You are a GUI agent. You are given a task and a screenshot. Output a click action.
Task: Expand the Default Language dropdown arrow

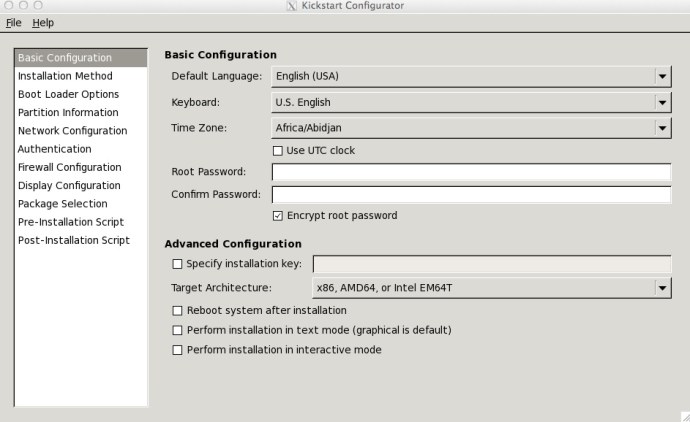[x=662, y=77]
